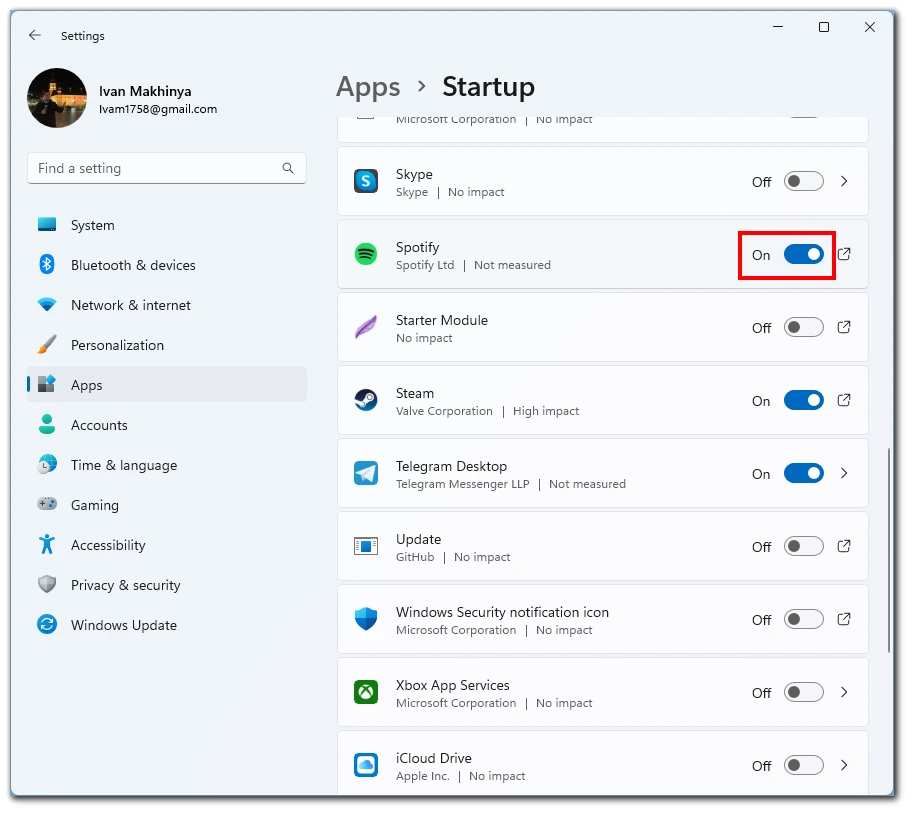The height and width of the screenshot is (814, 912).
Task: Go to Network & internet settings
Action: (167, 305)
